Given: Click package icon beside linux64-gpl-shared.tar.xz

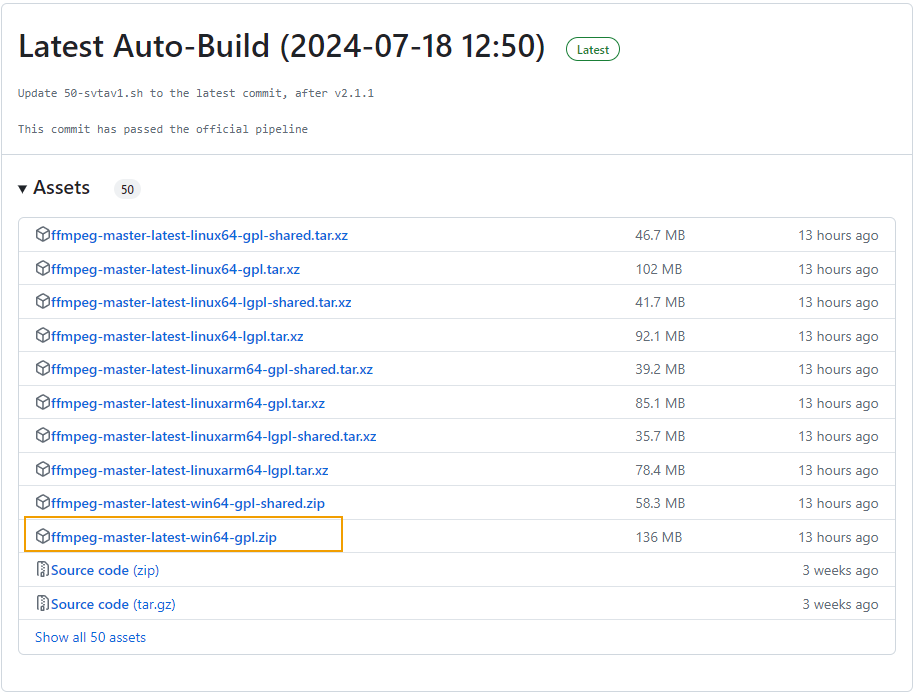Looking at the screenshot, I should (x=43, y=235).
